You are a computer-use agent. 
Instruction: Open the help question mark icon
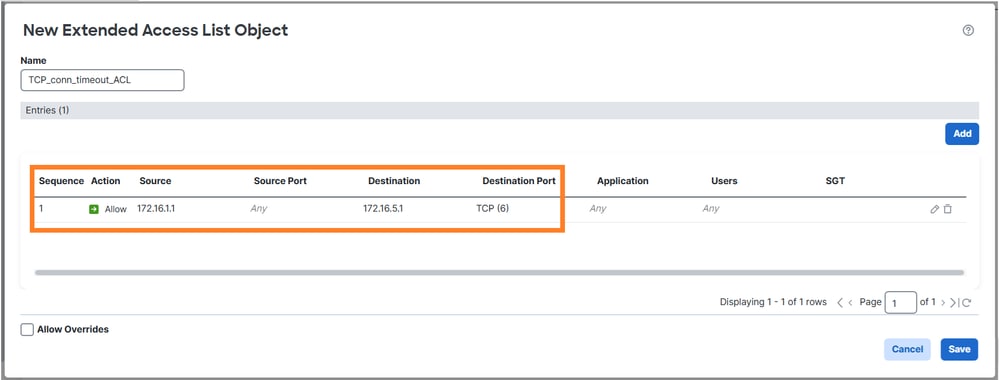click(x=968, y=31)
